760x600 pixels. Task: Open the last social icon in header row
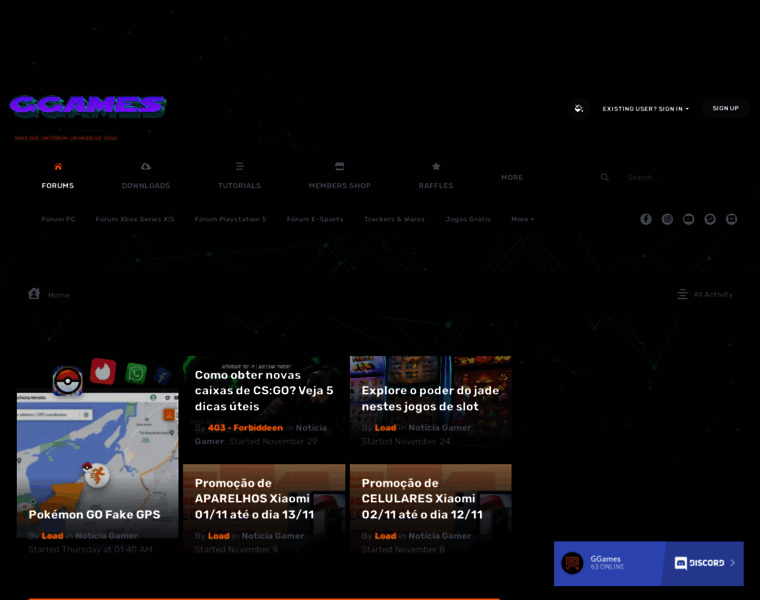731,219
